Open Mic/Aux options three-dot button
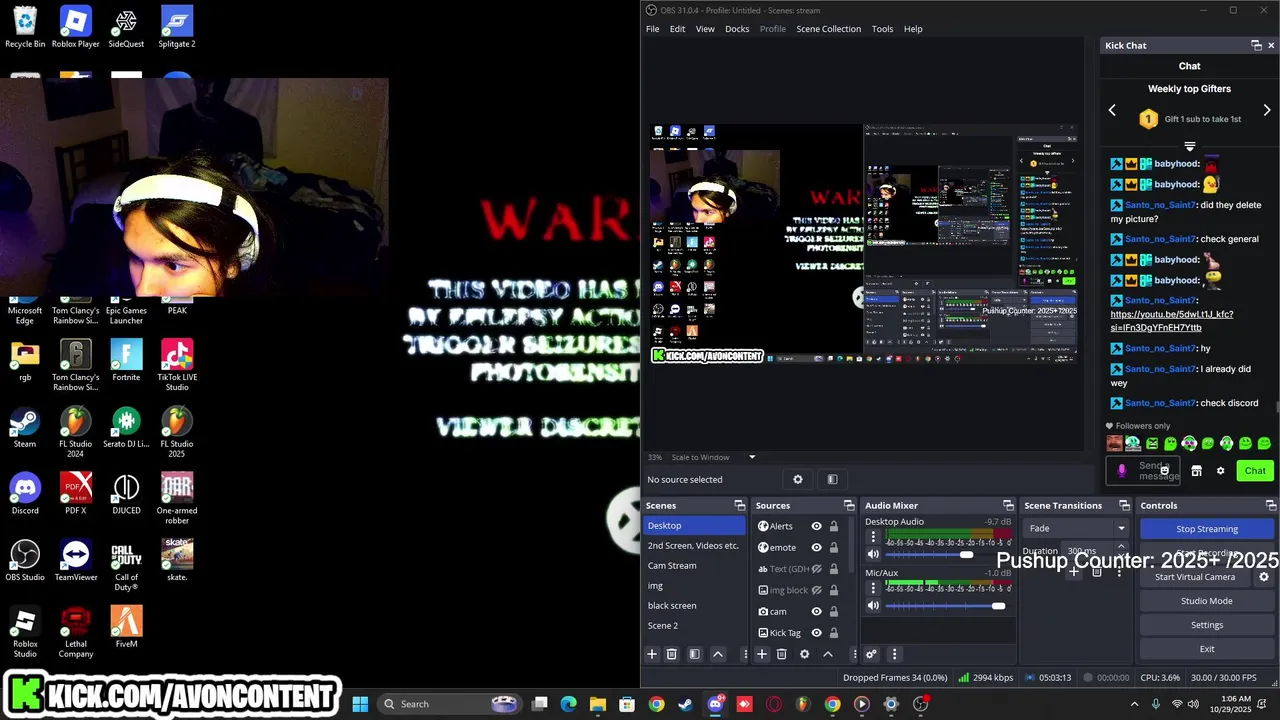Image resolution: width=1280 pixels, height=720 pixels. pos(873,589)
